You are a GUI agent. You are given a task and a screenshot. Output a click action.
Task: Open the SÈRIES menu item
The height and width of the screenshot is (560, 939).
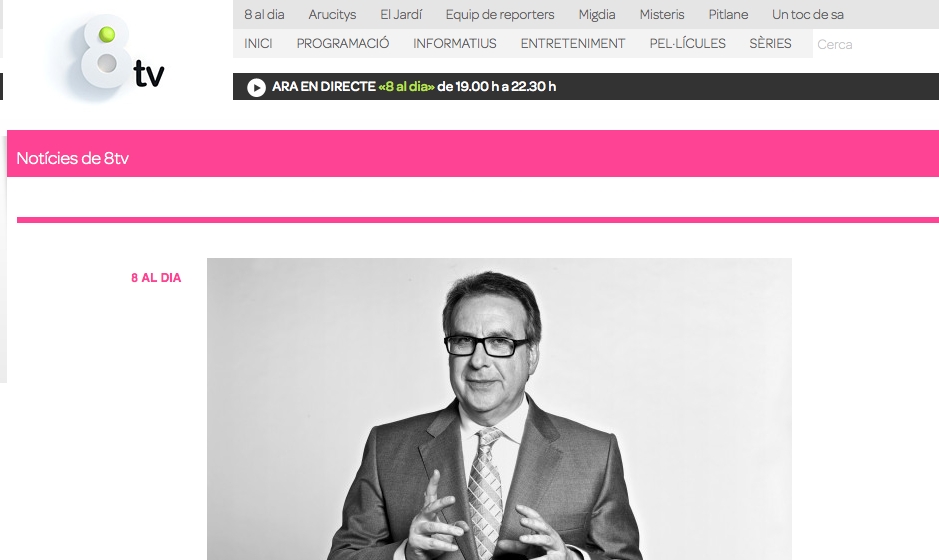click(770, 43)
